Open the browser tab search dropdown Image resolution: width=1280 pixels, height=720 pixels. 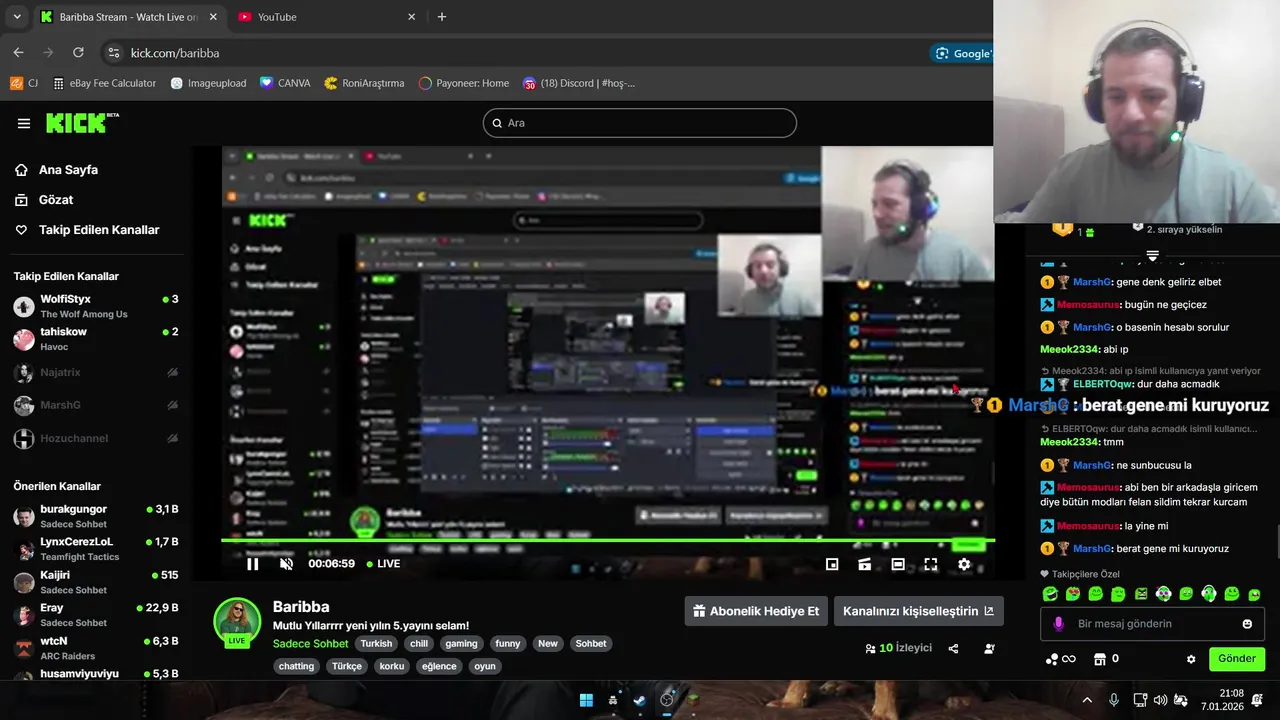tap(16, 17)
